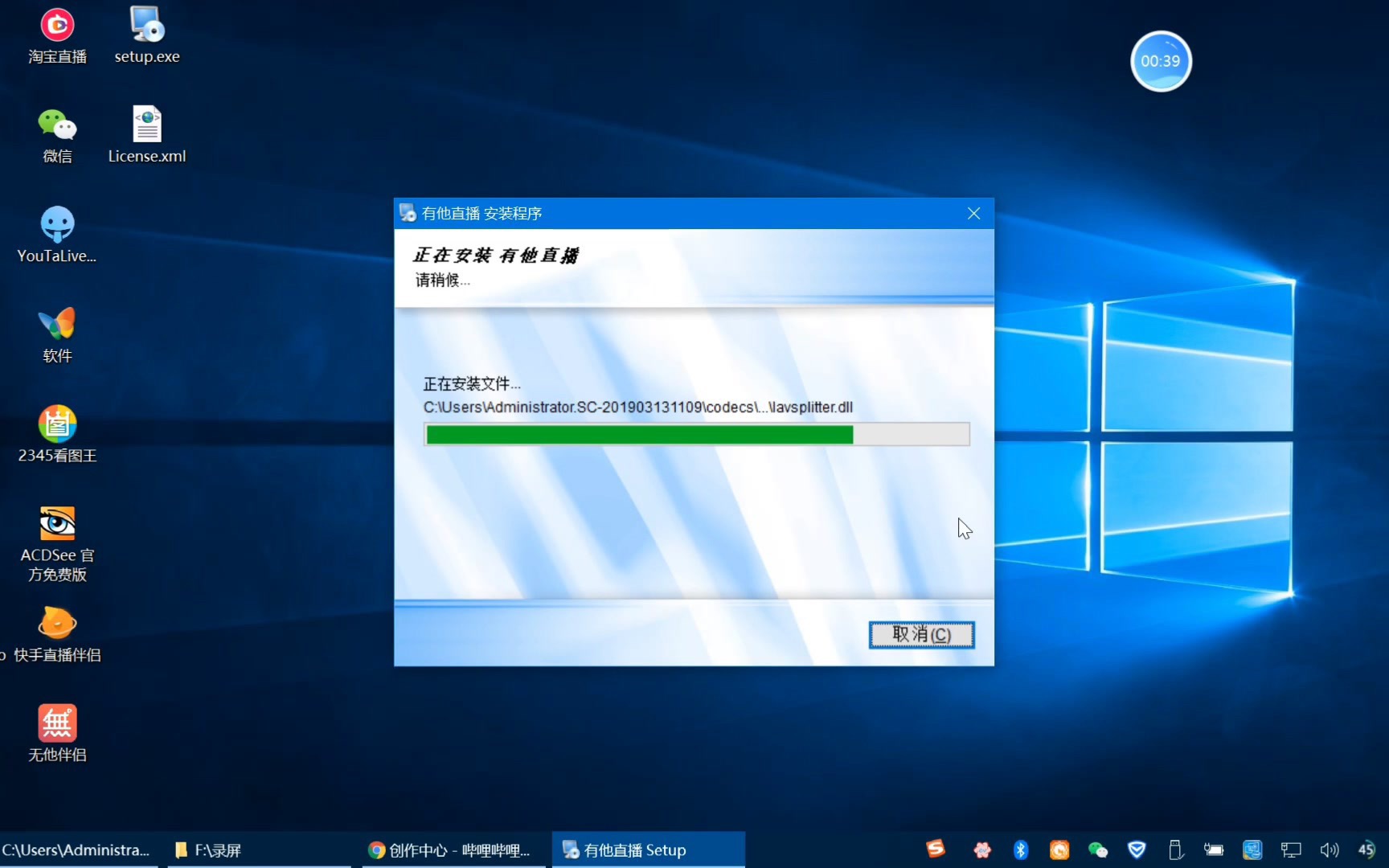This screenshot has height=868, width=1389.
Task: Click the orange clock tray icon
Action: tap(1059, 850)
